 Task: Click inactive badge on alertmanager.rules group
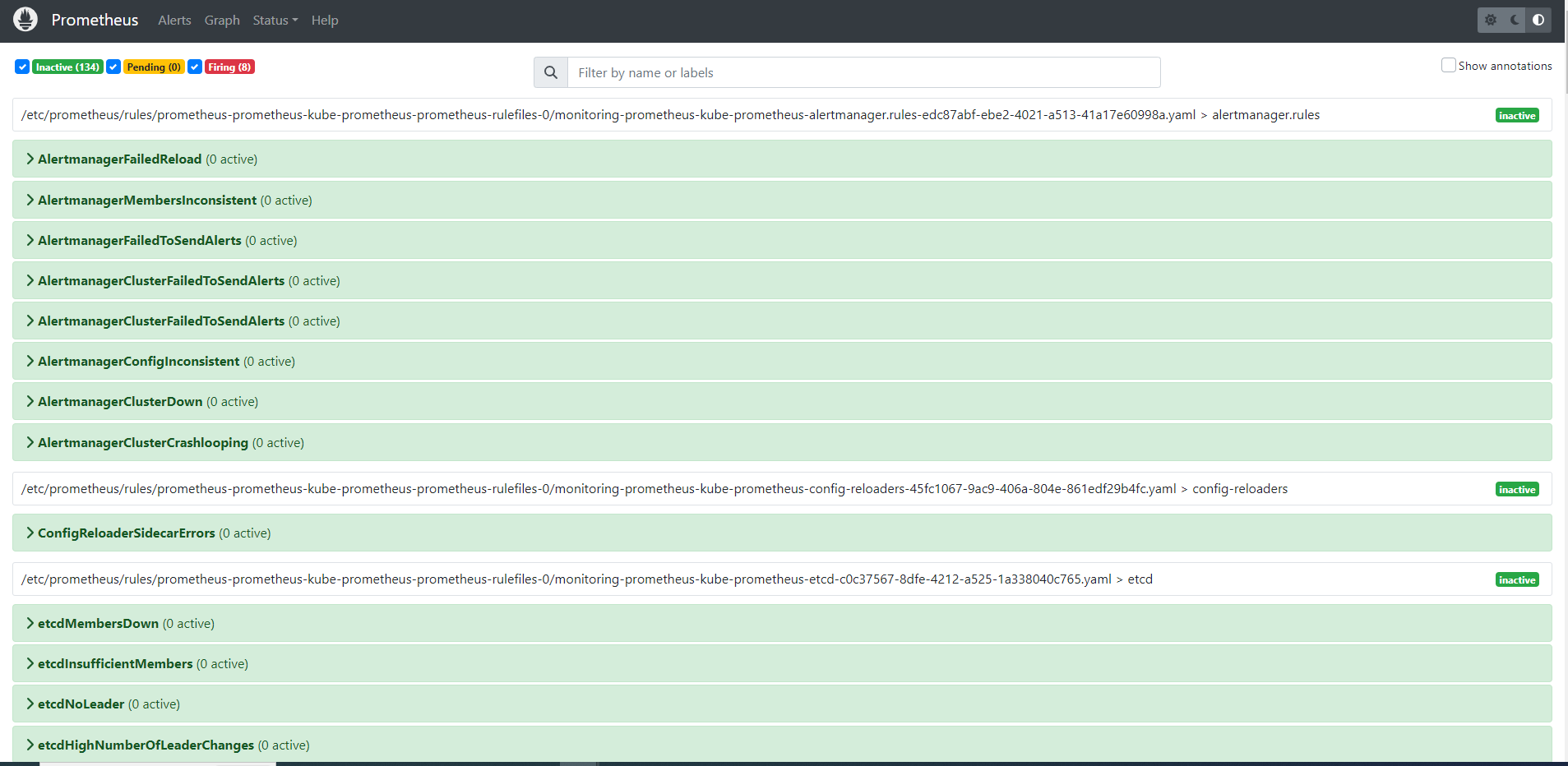1517,116
